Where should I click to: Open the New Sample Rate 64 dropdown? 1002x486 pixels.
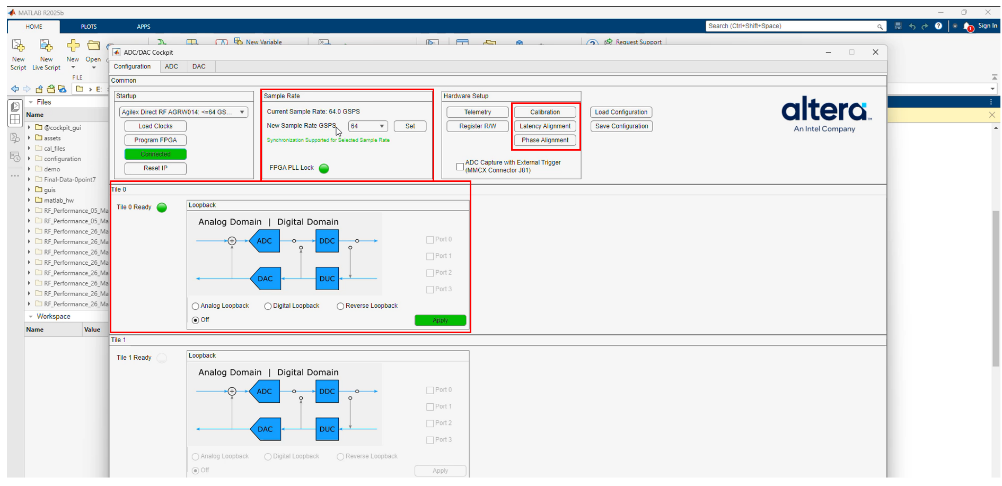coord(367,126)
